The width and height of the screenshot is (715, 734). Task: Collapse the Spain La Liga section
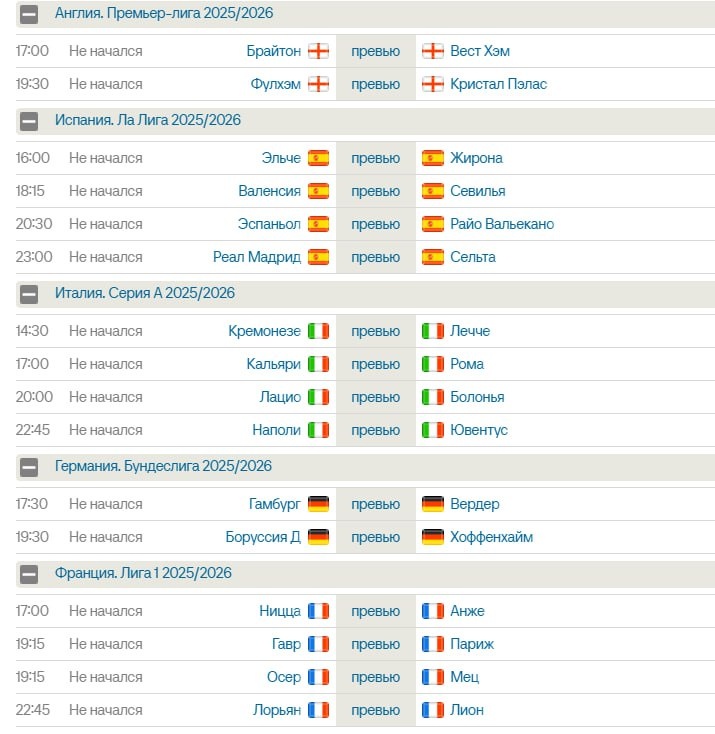(29, 121)
